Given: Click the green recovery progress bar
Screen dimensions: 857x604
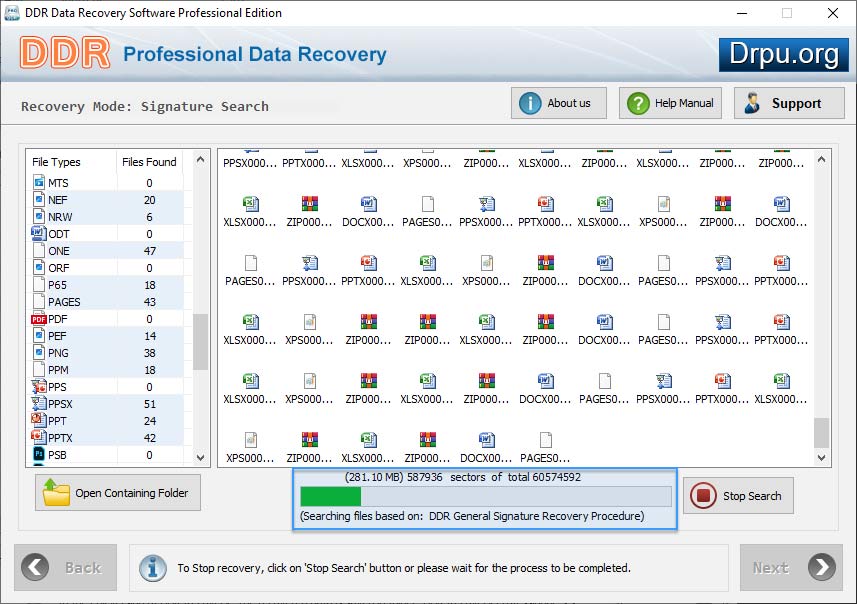Looking at the screenshot, I should pos(331,496).
